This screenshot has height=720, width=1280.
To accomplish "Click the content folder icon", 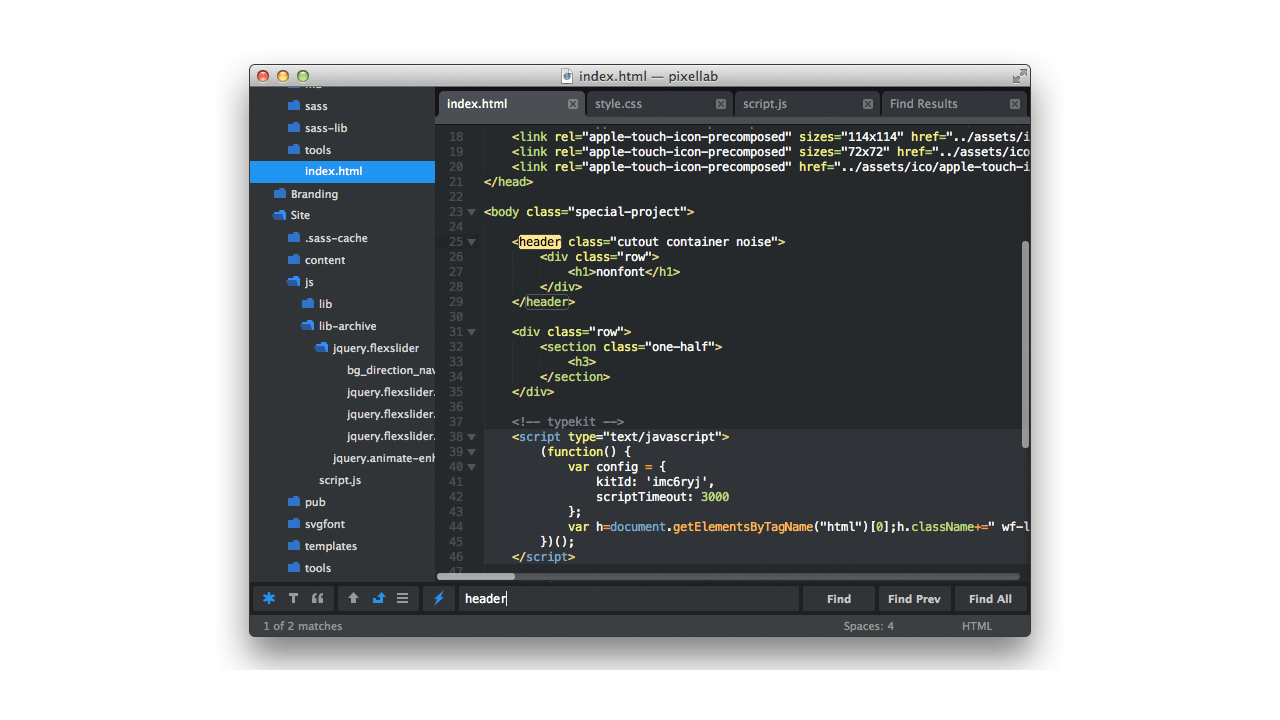I will coord(294,259).
